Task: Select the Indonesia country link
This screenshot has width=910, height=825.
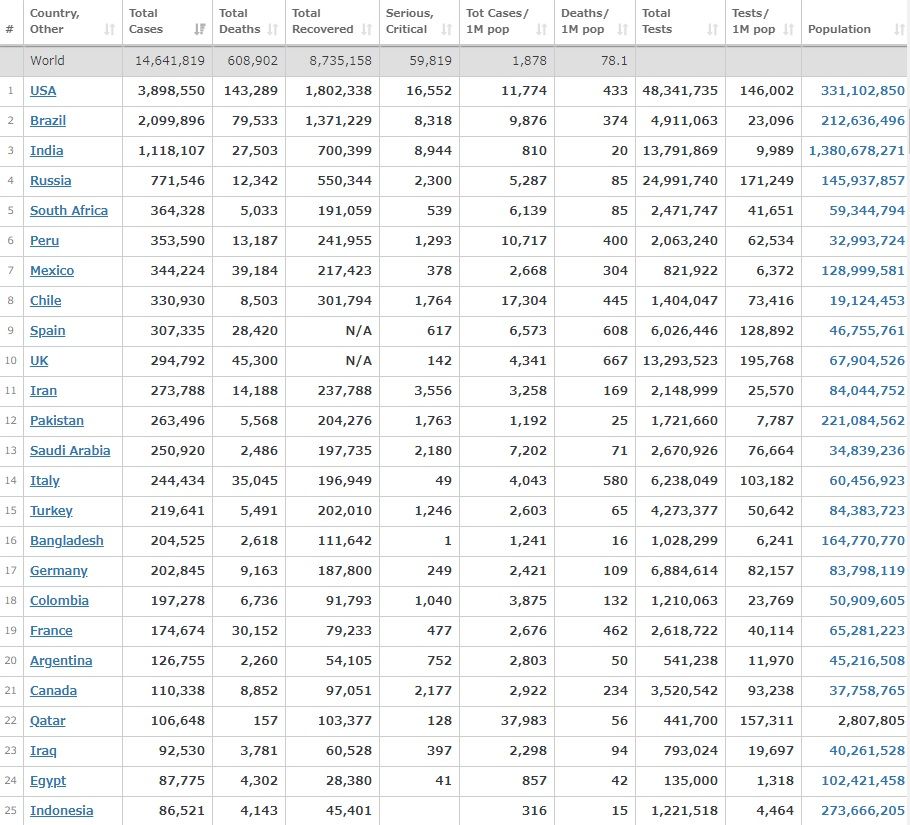Action: (x=62, y=810)
